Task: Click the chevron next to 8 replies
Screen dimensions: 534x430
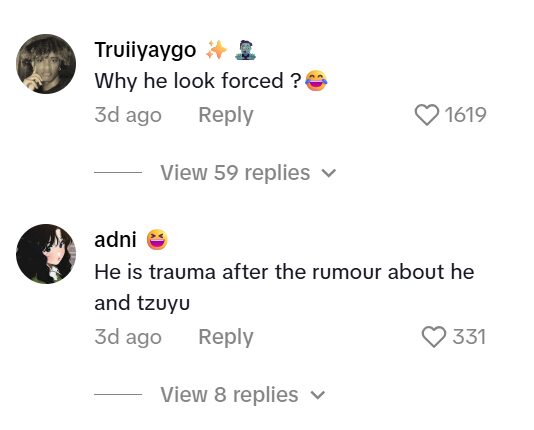Action: (318, 395)
